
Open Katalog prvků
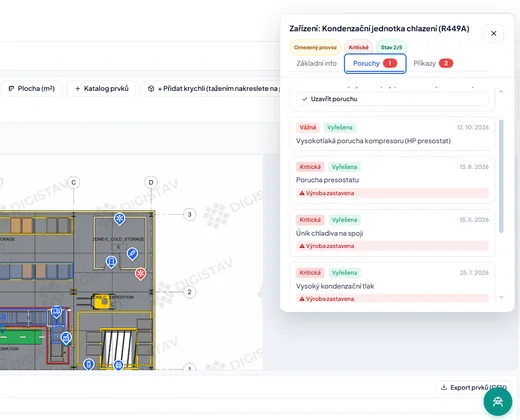(x=102, y=89)
